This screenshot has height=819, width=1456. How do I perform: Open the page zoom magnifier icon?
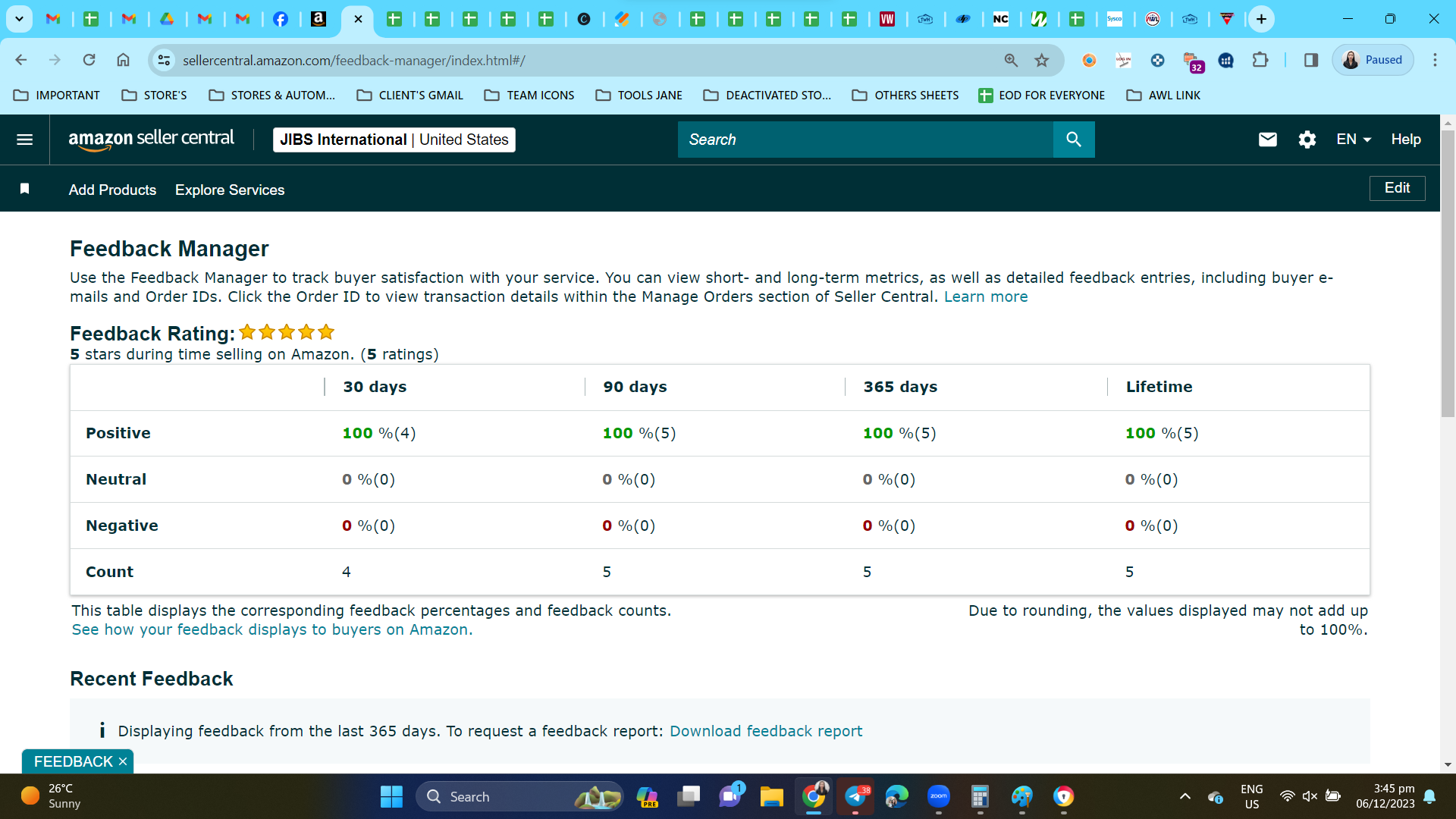(x=1011, y=60)
